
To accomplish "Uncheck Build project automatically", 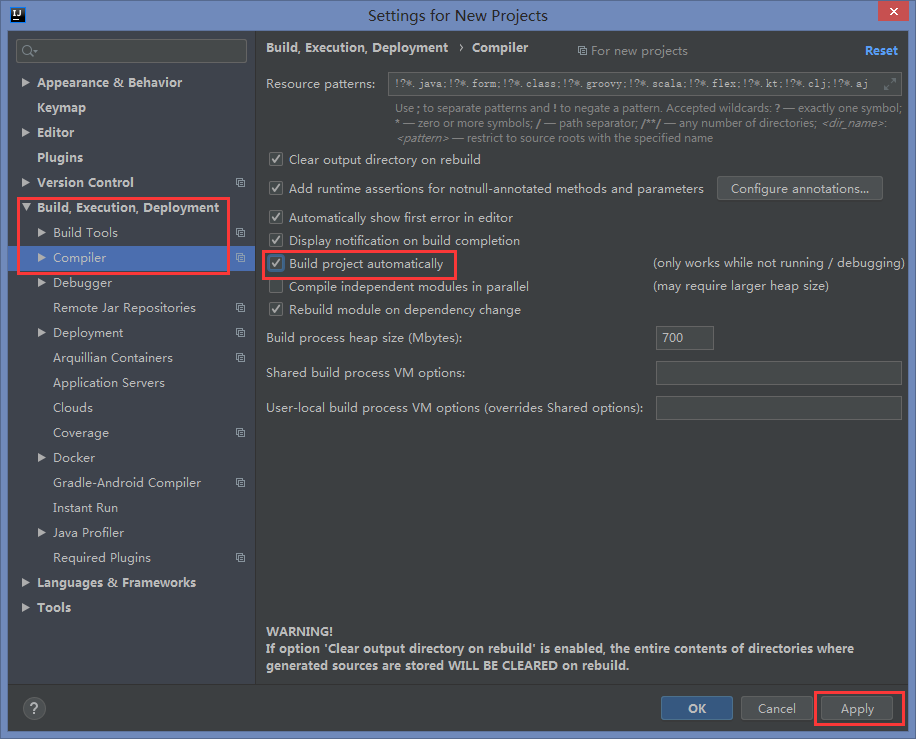I will point(274,263).
